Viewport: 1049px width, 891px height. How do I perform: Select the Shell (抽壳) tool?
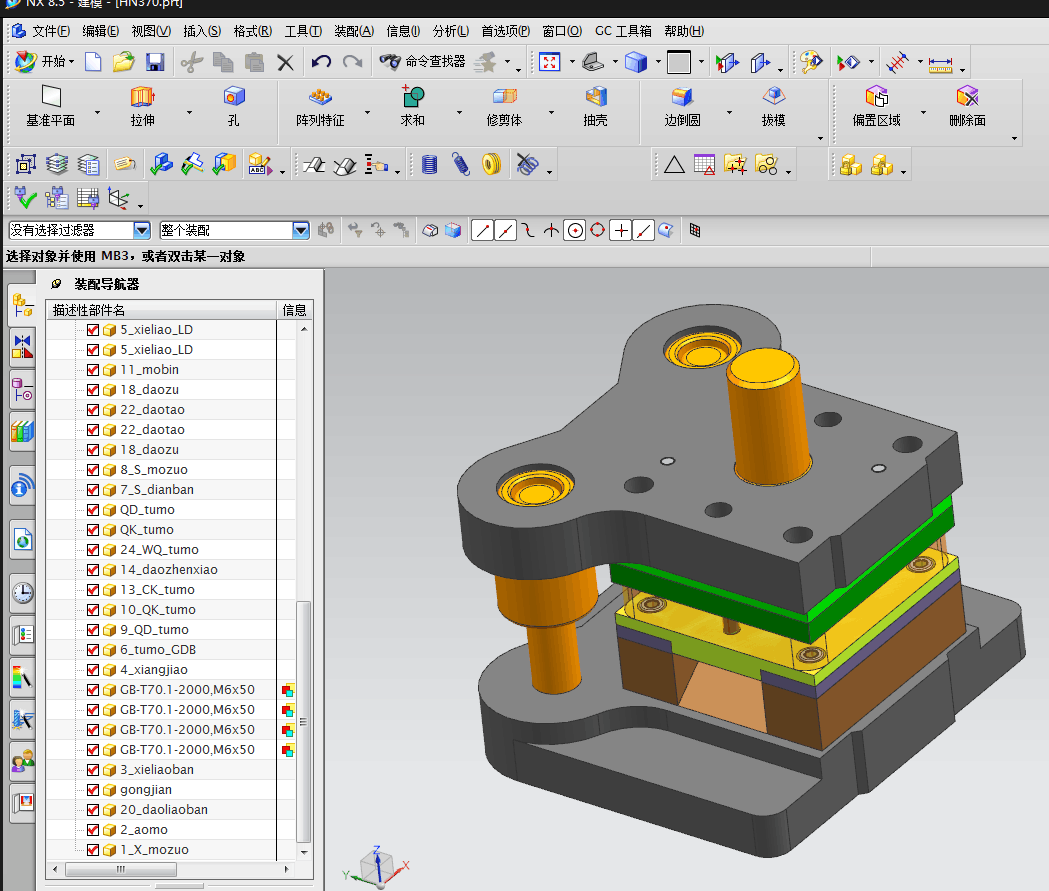coord(595,107)
